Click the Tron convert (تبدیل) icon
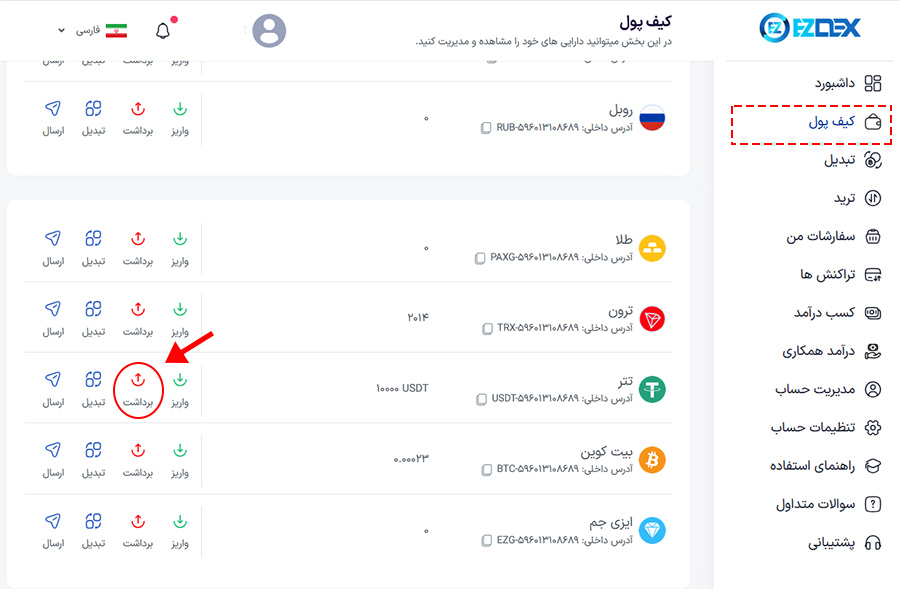 (x=93, y=310)
